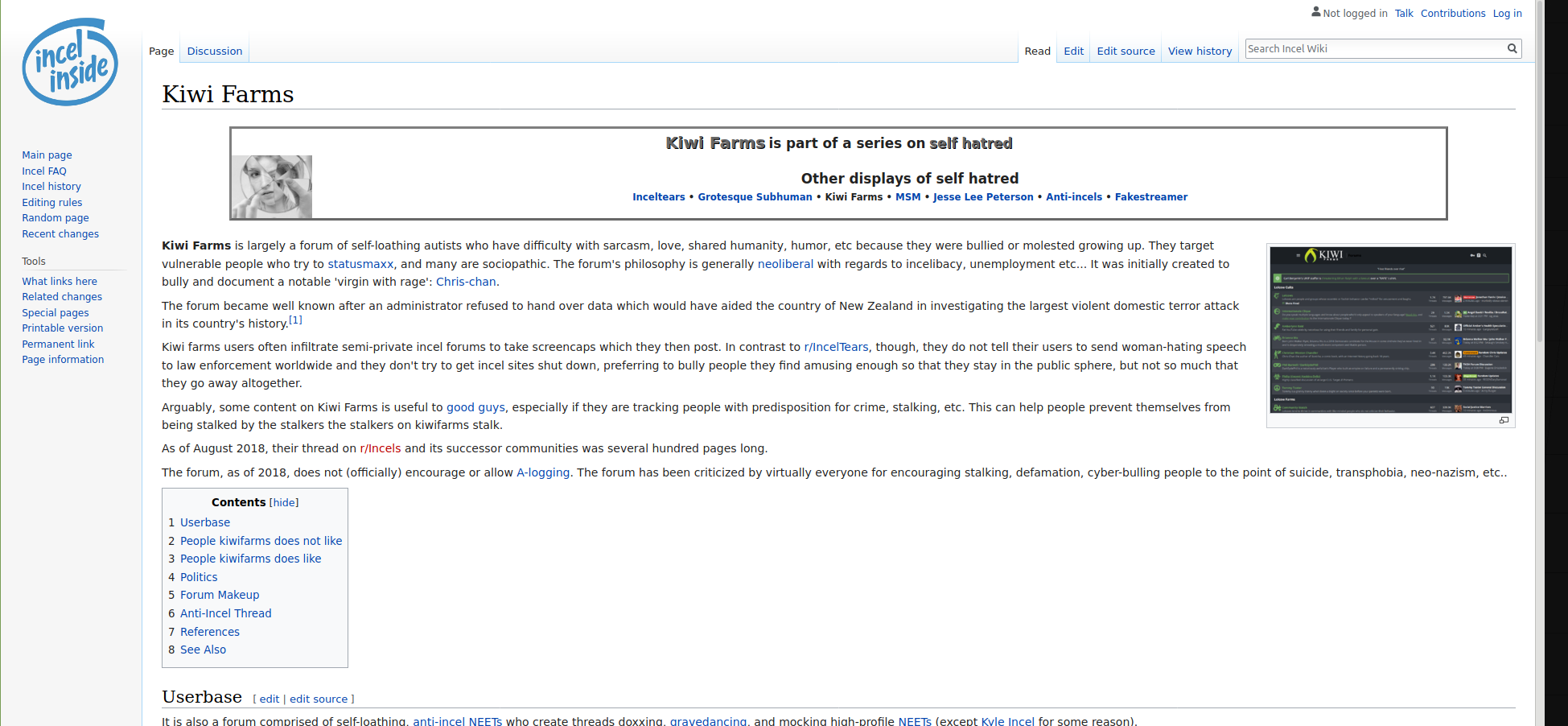
Task: Open the statusmaxx article link
Action: pyautogui.click(x=360, y=264)
